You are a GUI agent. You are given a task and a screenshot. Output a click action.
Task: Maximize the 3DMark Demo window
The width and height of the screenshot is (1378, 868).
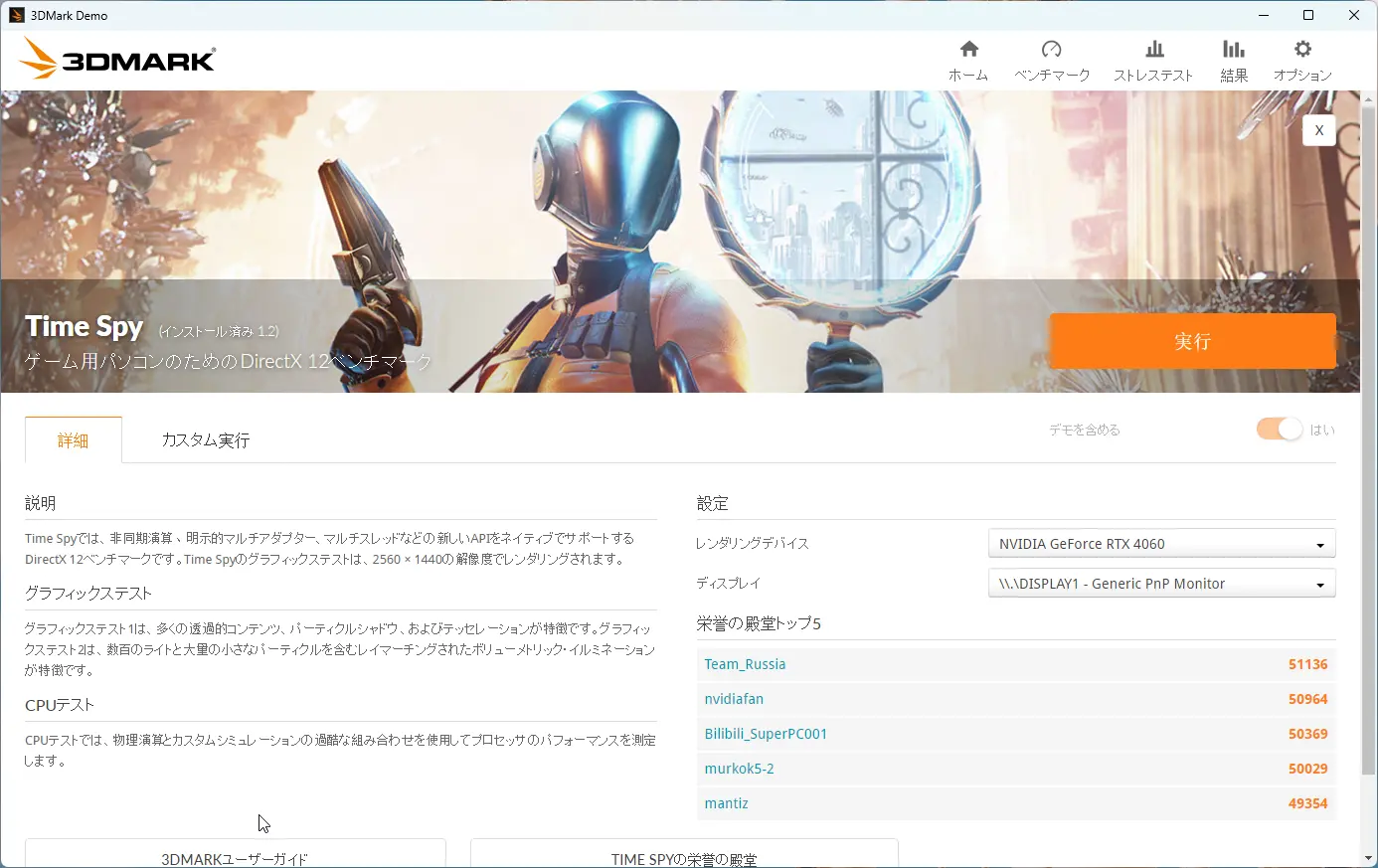(1308, 15)
